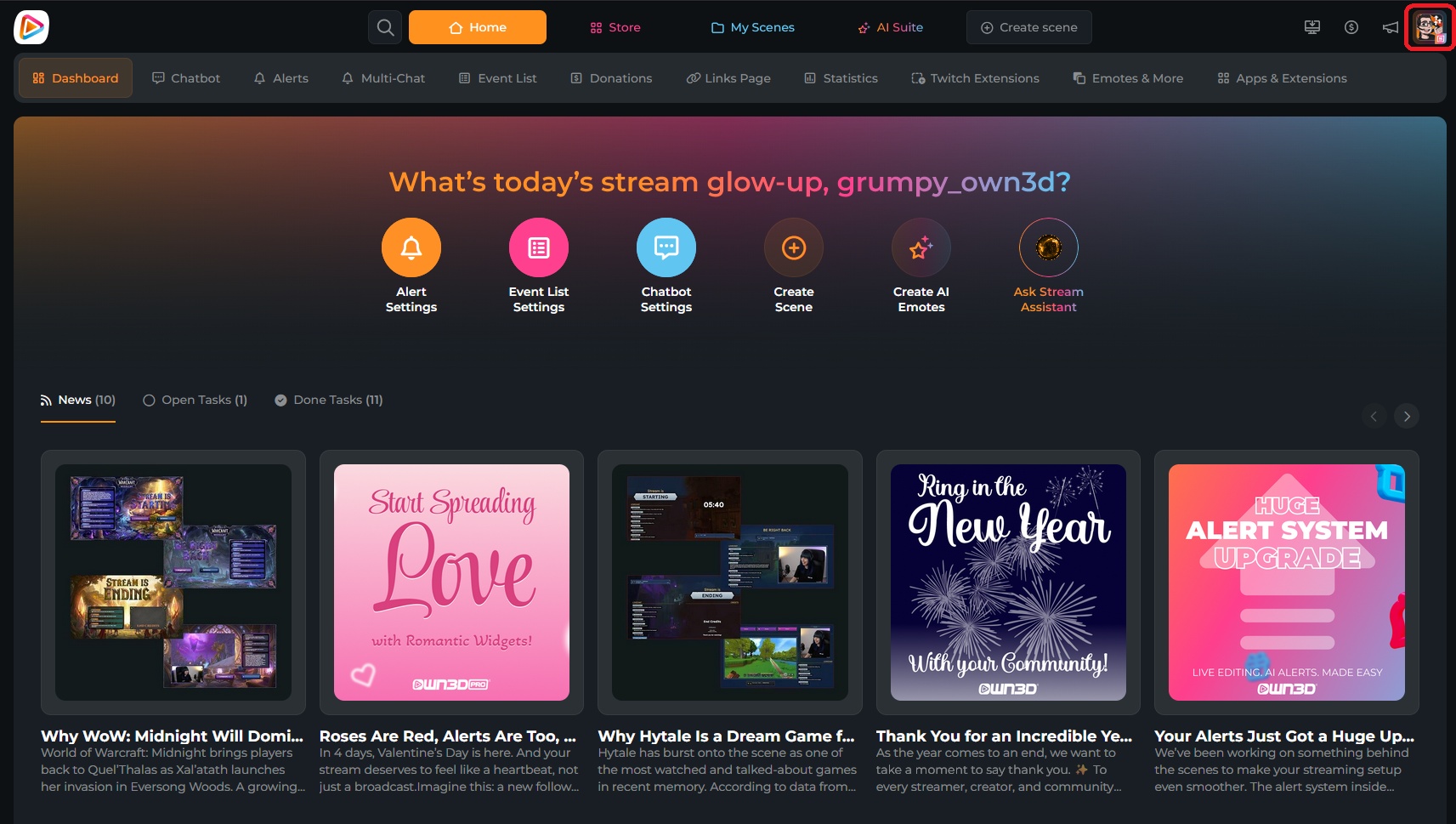This screenshot has height=824, width=1456.
Task: Click the Create scene button
Action: (1029, 27)
